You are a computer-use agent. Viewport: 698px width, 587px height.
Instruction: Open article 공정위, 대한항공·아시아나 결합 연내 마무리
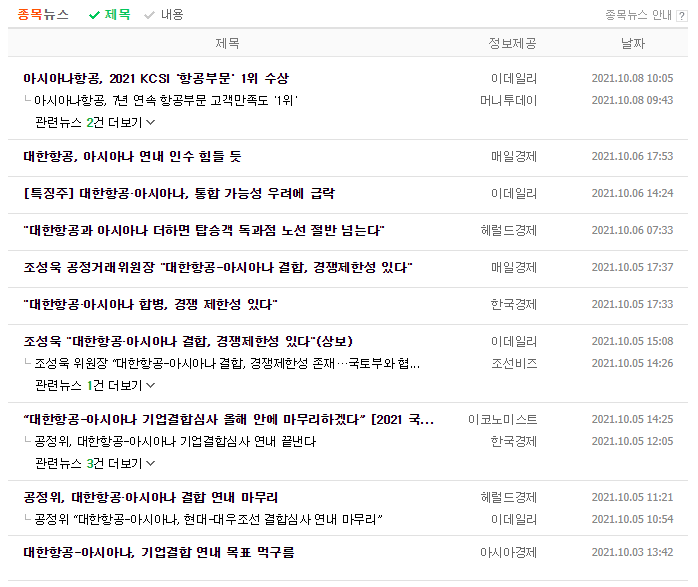(x=150, y=498)
